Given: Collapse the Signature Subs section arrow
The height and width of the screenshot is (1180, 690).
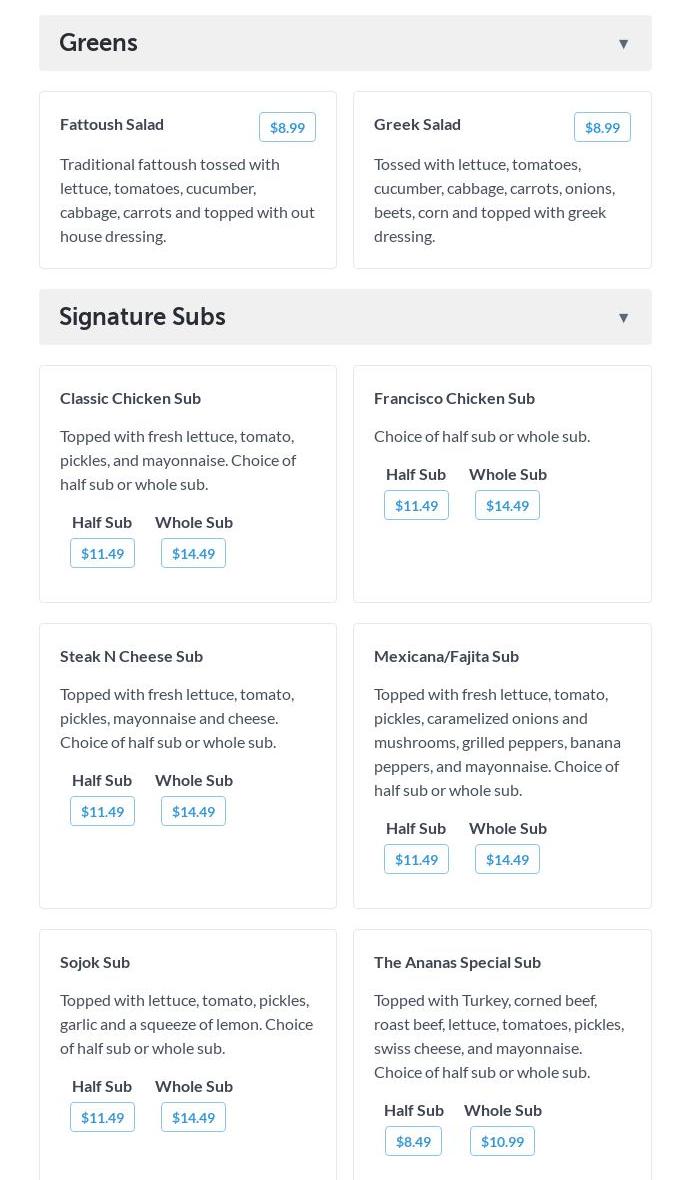Looking at the screenshot, I should (x=623, y=318).
